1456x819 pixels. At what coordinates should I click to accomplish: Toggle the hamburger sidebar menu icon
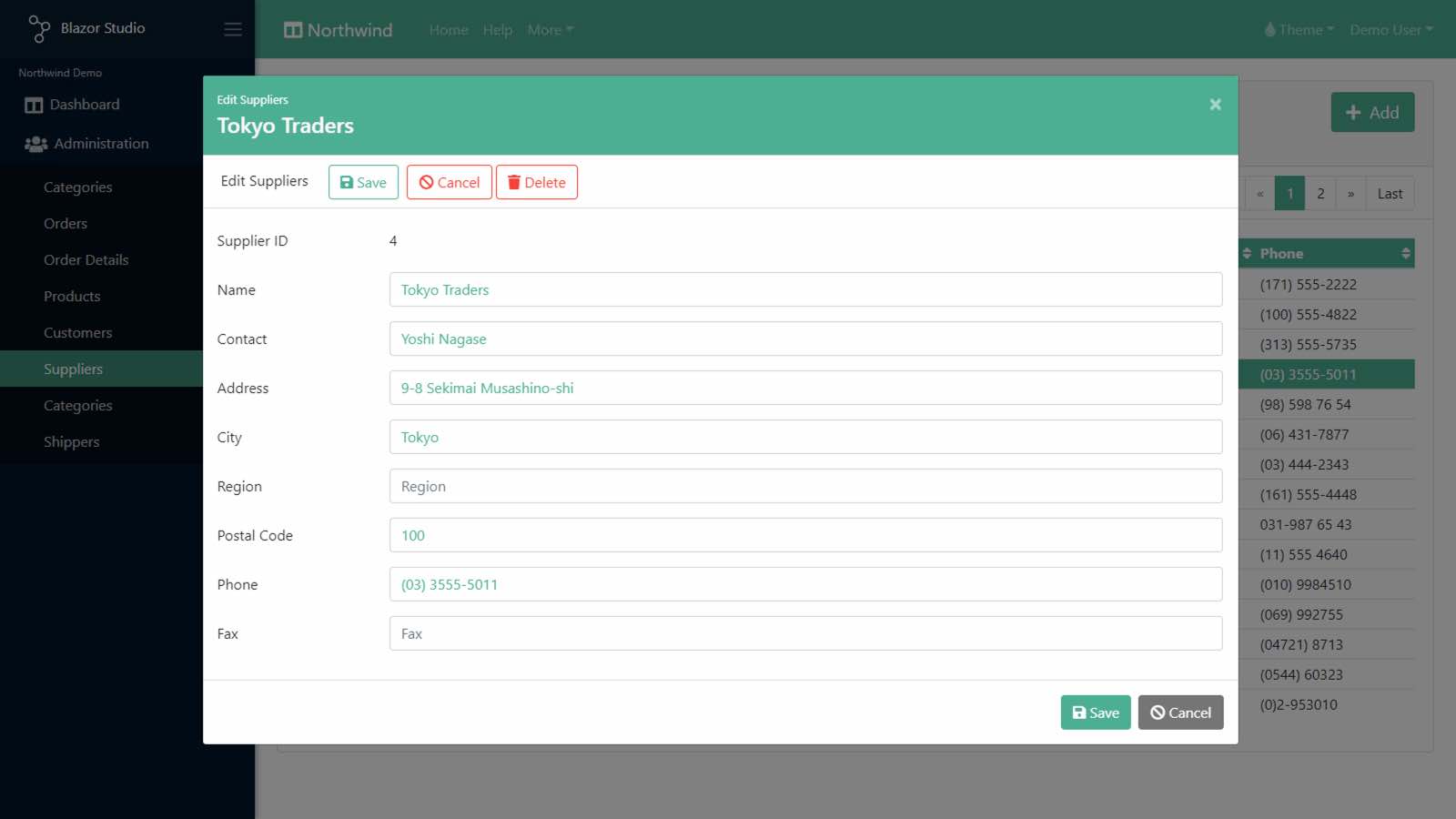click(233, 29)
